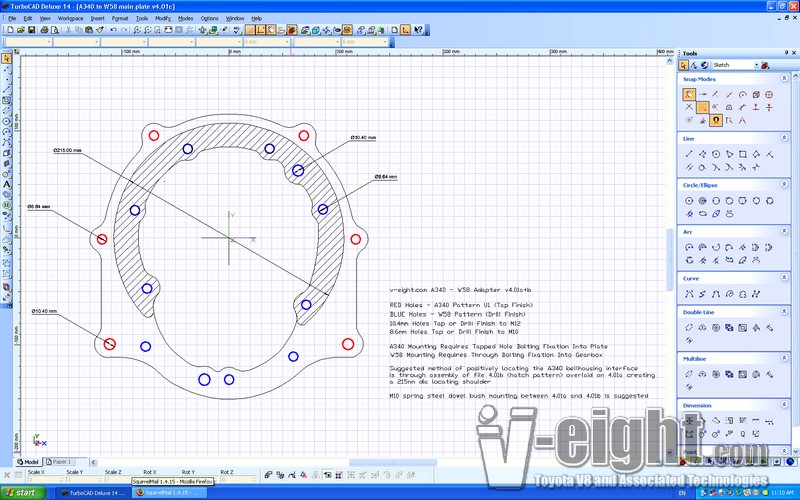800x500 pixels.
Task: Toggle the grid snap mode
Action: pyautogui.click(x=703, y=107)
